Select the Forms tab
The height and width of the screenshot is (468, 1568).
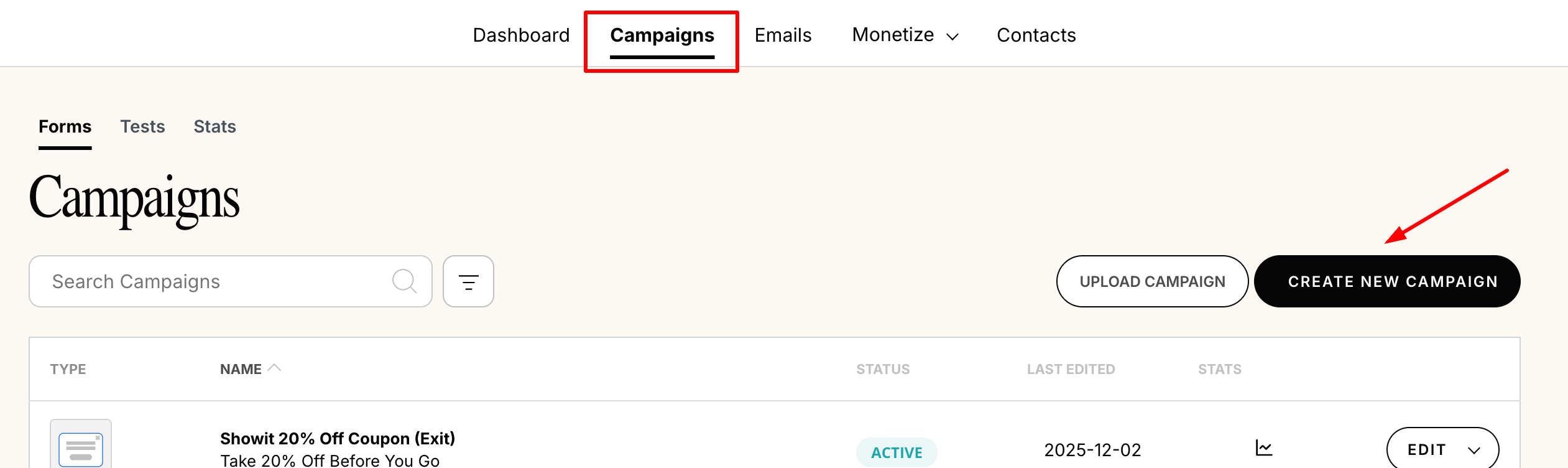(65, 126)
